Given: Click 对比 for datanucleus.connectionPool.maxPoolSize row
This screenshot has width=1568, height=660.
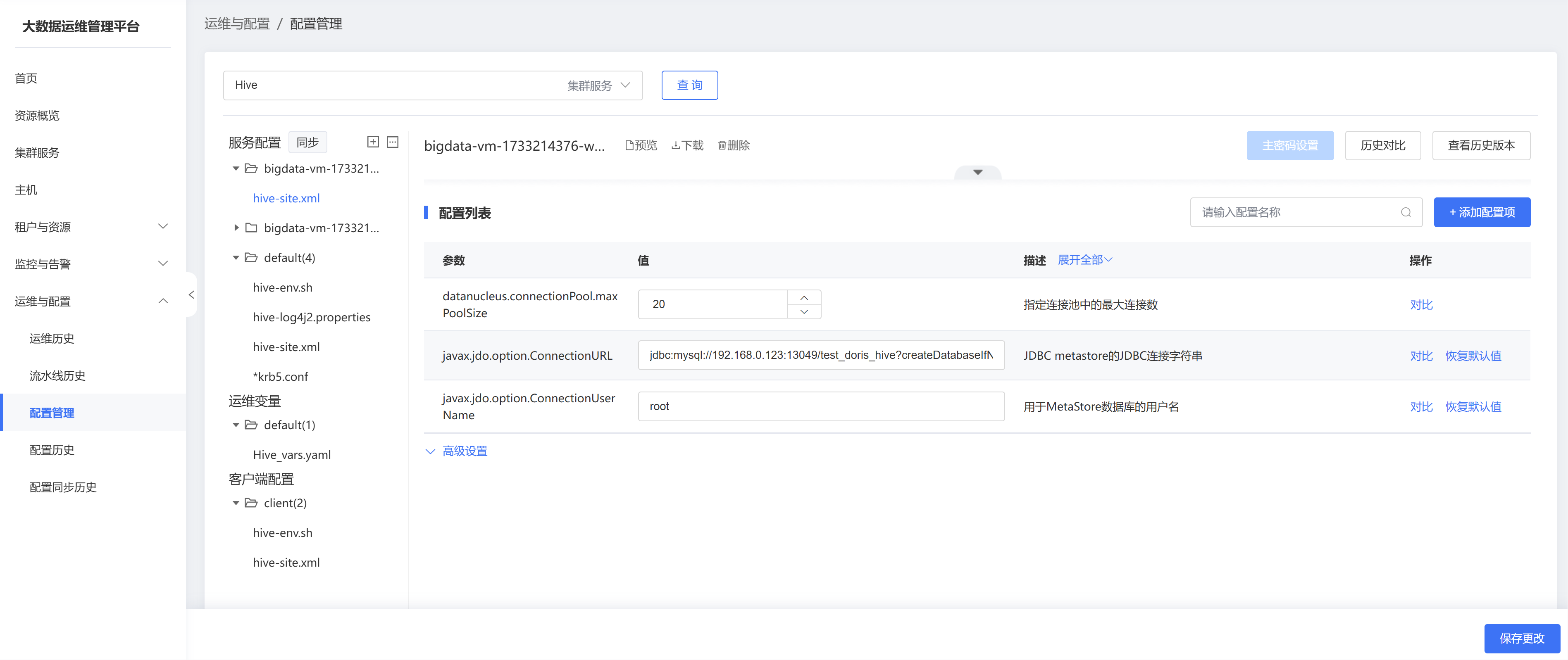Looking at the screenshot, I should (x=1421, y=305).
